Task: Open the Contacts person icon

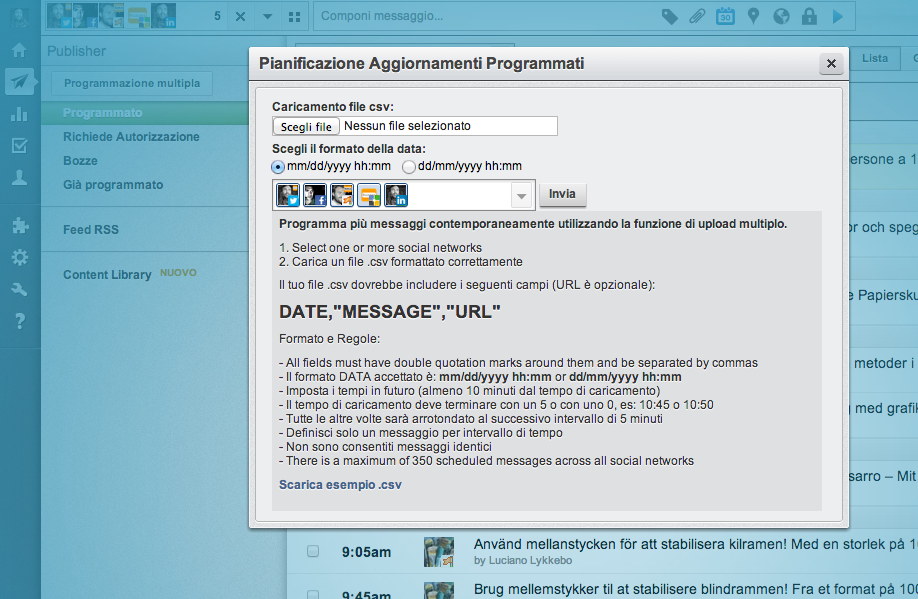Action: pyautogui.click(x=19, y=177)
